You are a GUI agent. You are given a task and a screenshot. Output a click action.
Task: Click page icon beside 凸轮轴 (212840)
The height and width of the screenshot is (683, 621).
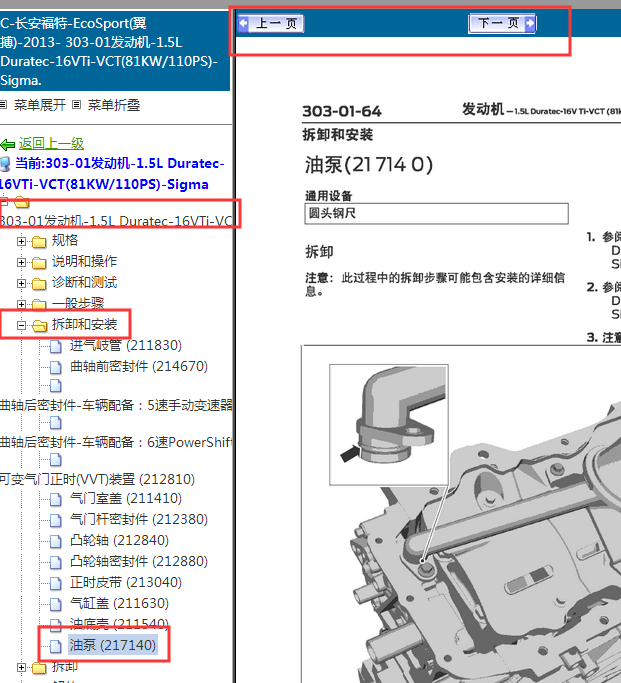point(55,541)
